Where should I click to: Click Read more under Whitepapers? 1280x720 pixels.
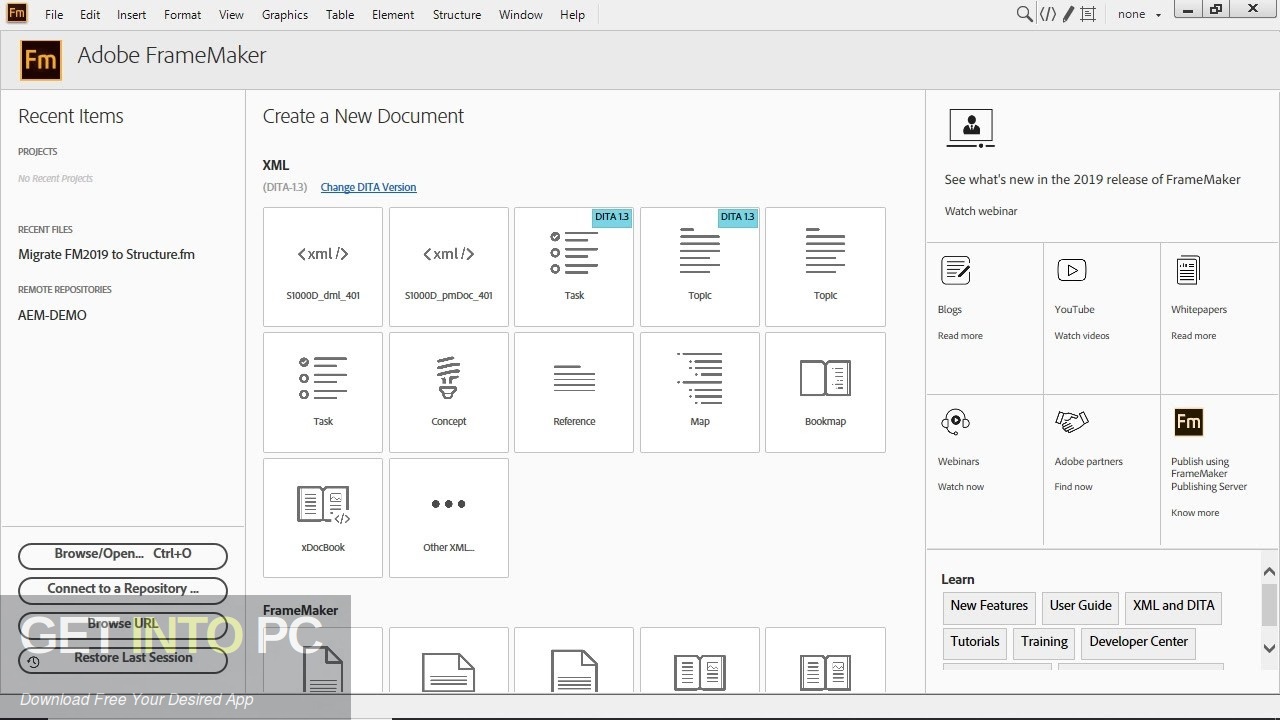pyautogui.click(x=1194, y=336)
